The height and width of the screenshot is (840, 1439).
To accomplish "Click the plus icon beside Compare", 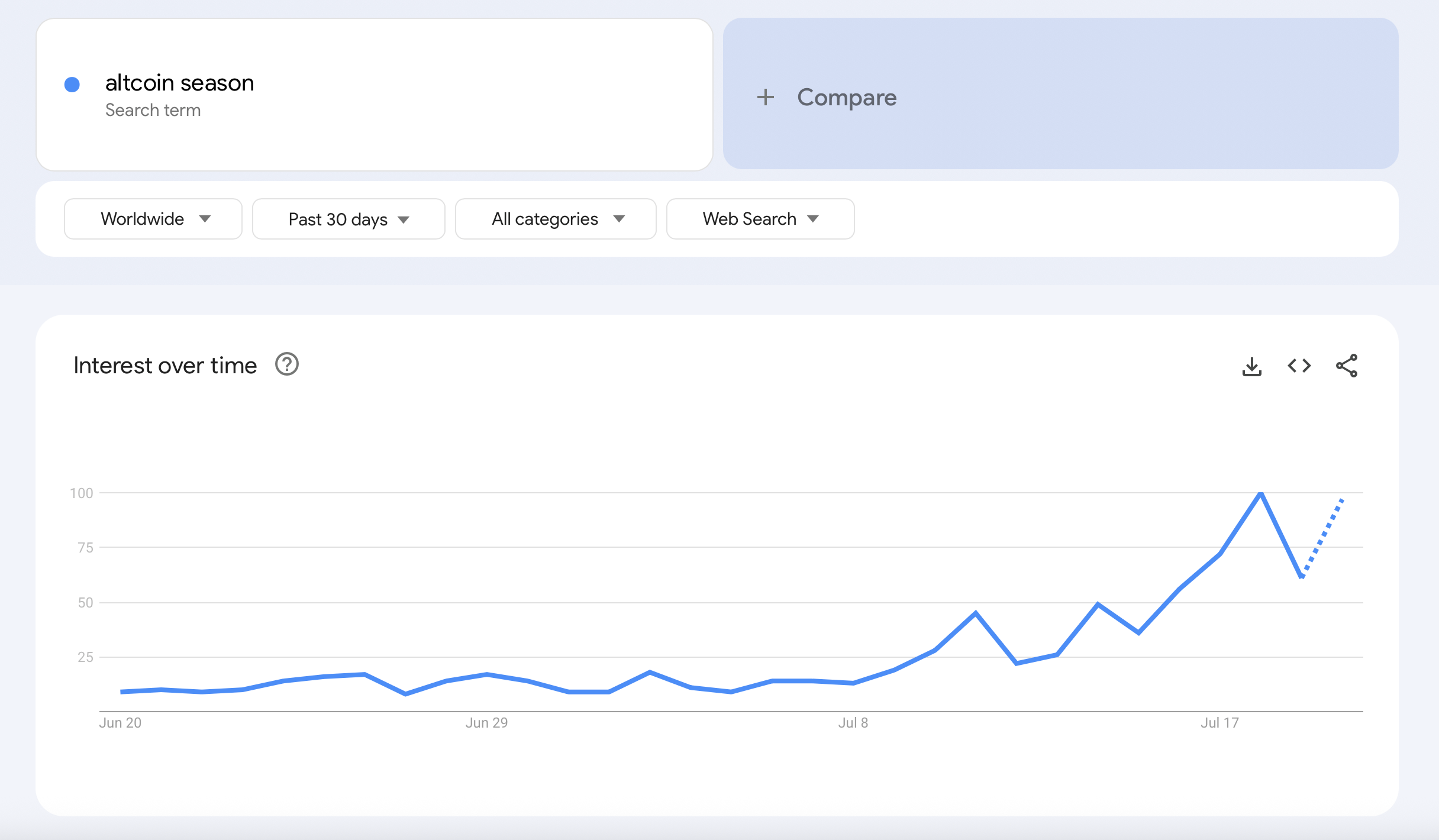I will [x=765, y=97].
